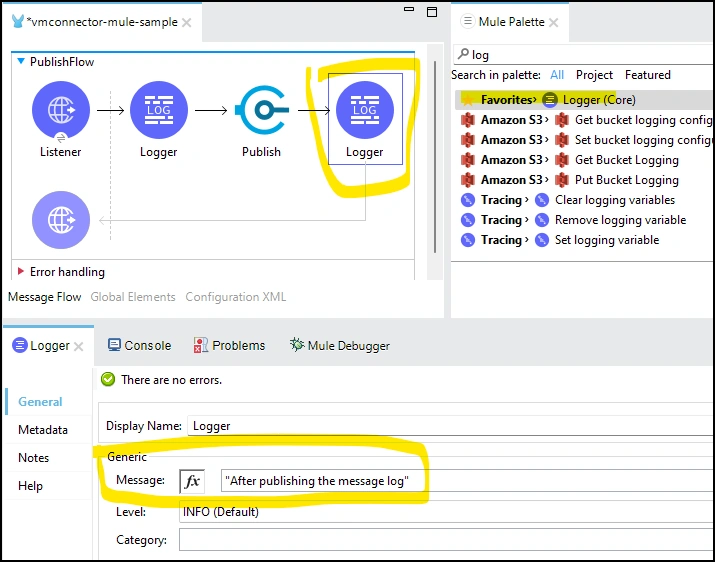Click the Console monitor icon
Viewport: 715px width, 562px height.
click(114, 345)
